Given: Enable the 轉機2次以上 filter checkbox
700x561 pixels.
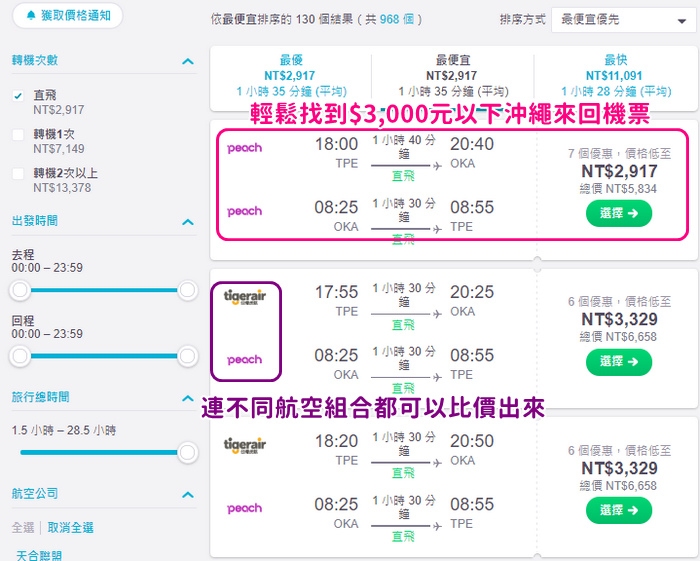Looking at the screenshot, I should pos(18,173).
